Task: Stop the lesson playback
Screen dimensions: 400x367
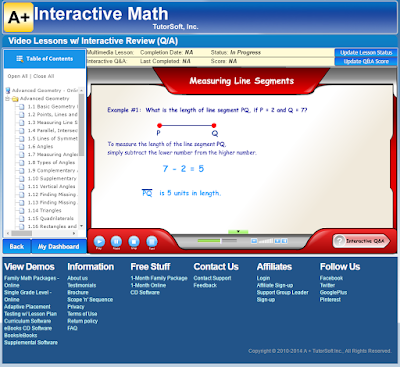Action: click(x=134, y=241)
